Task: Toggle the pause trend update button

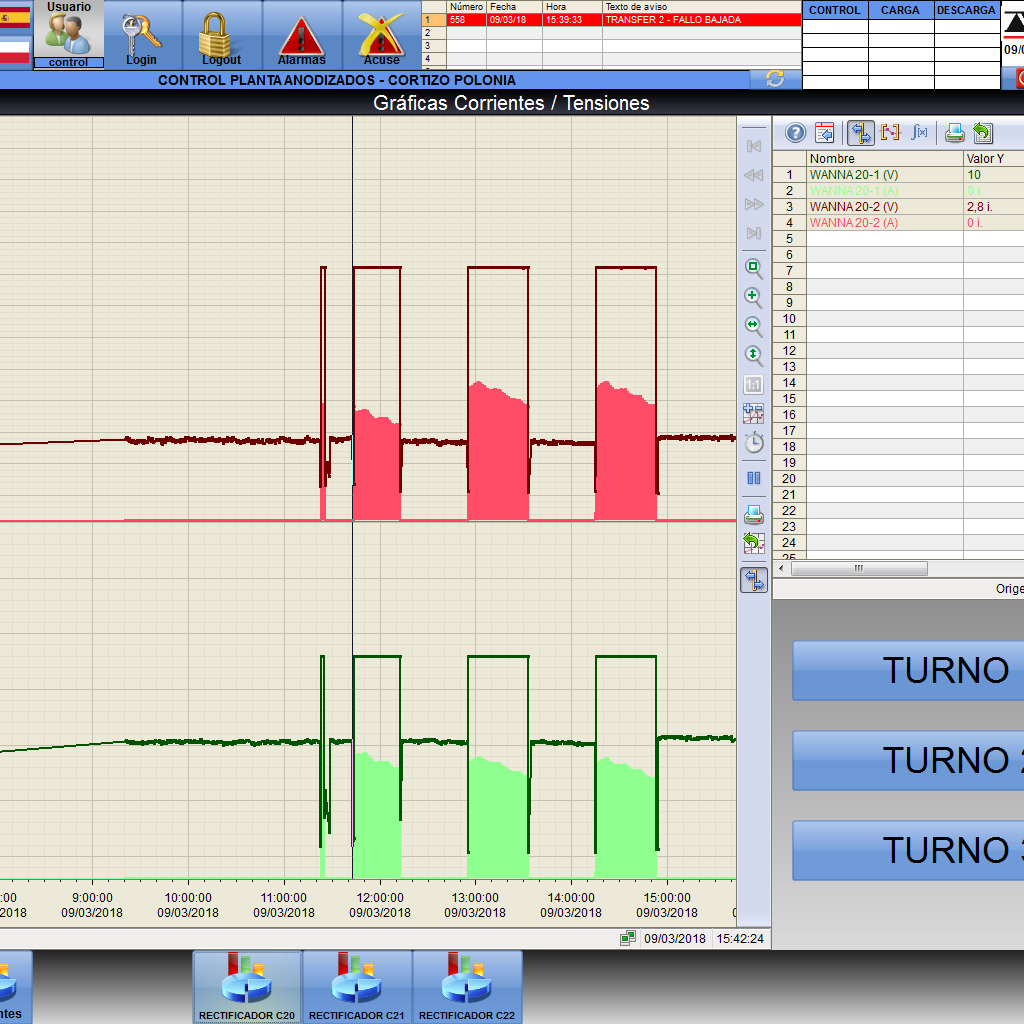Action: 754,478
